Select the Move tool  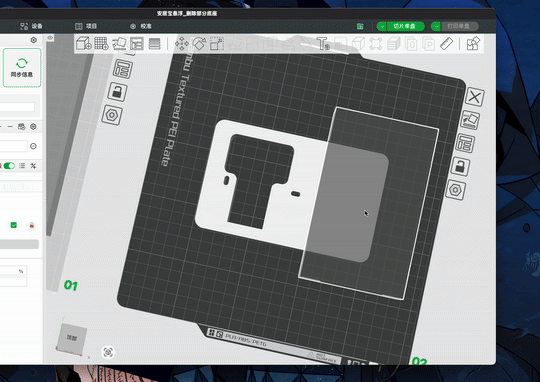[x=181, y=44]
